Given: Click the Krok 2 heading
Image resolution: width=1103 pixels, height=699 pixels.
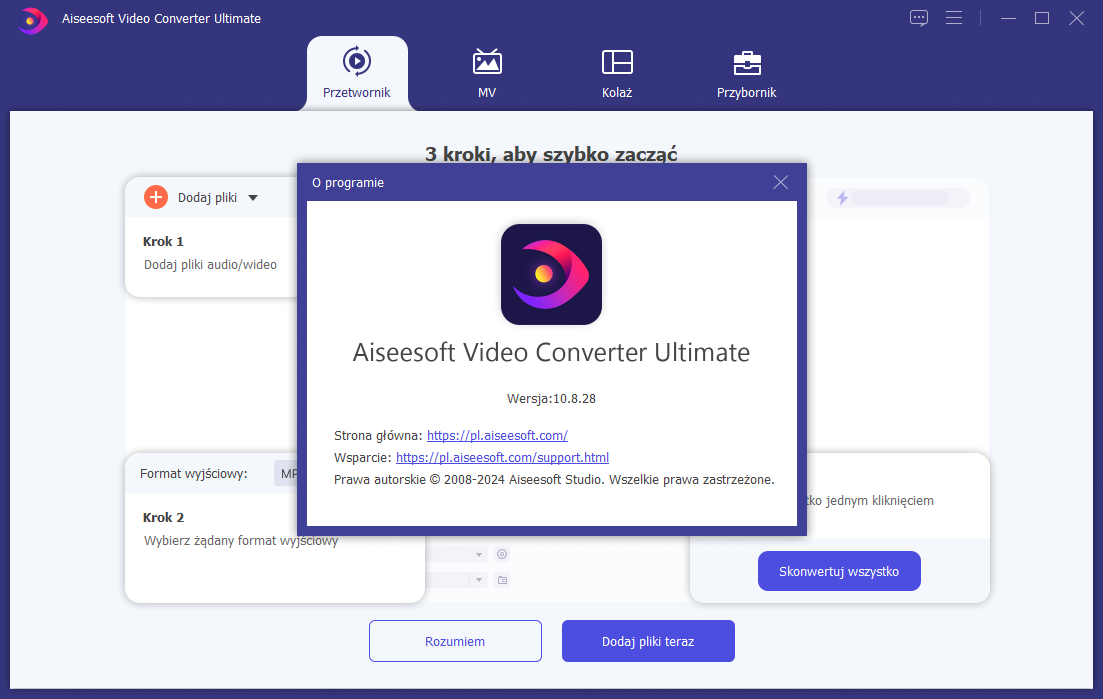Looking at the screenshot, I should click(163, 518).
